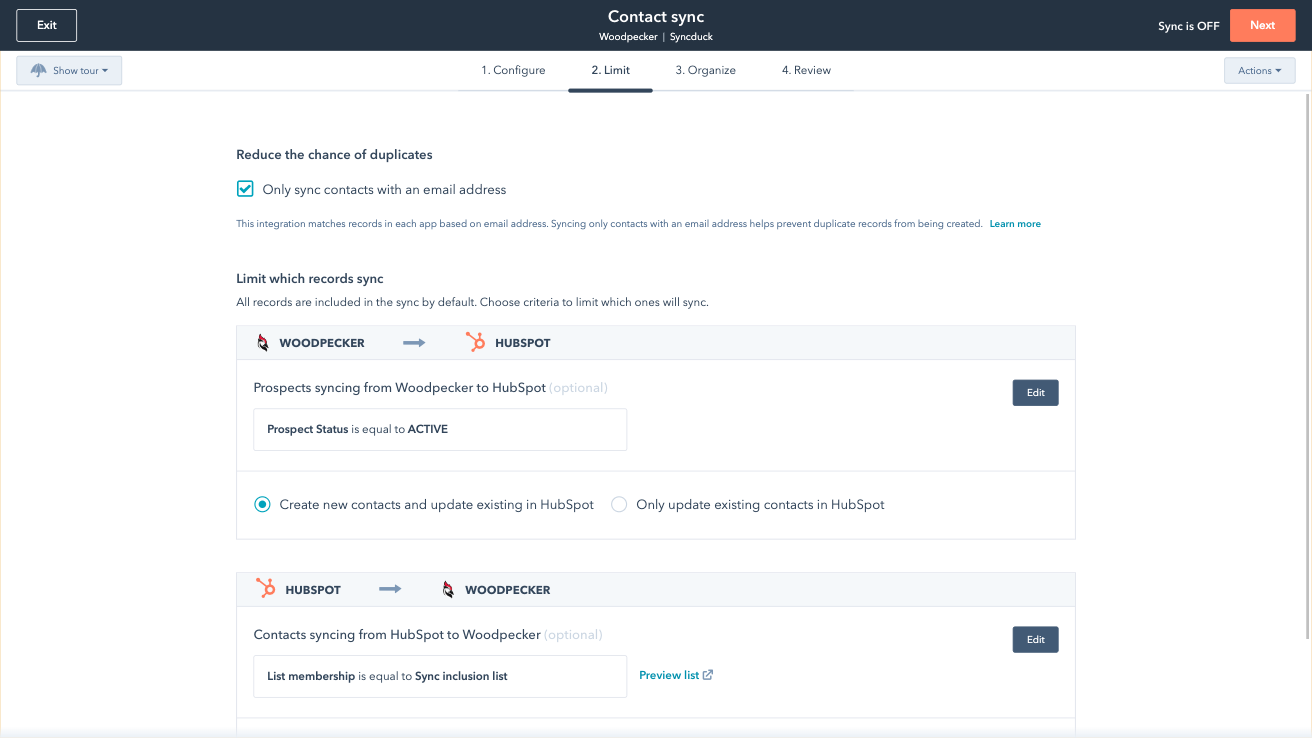The width and height of the screenshot is (1312, 738).
Task: Uncheck Only sync contacts with an email address
Action: pos(245,189)
